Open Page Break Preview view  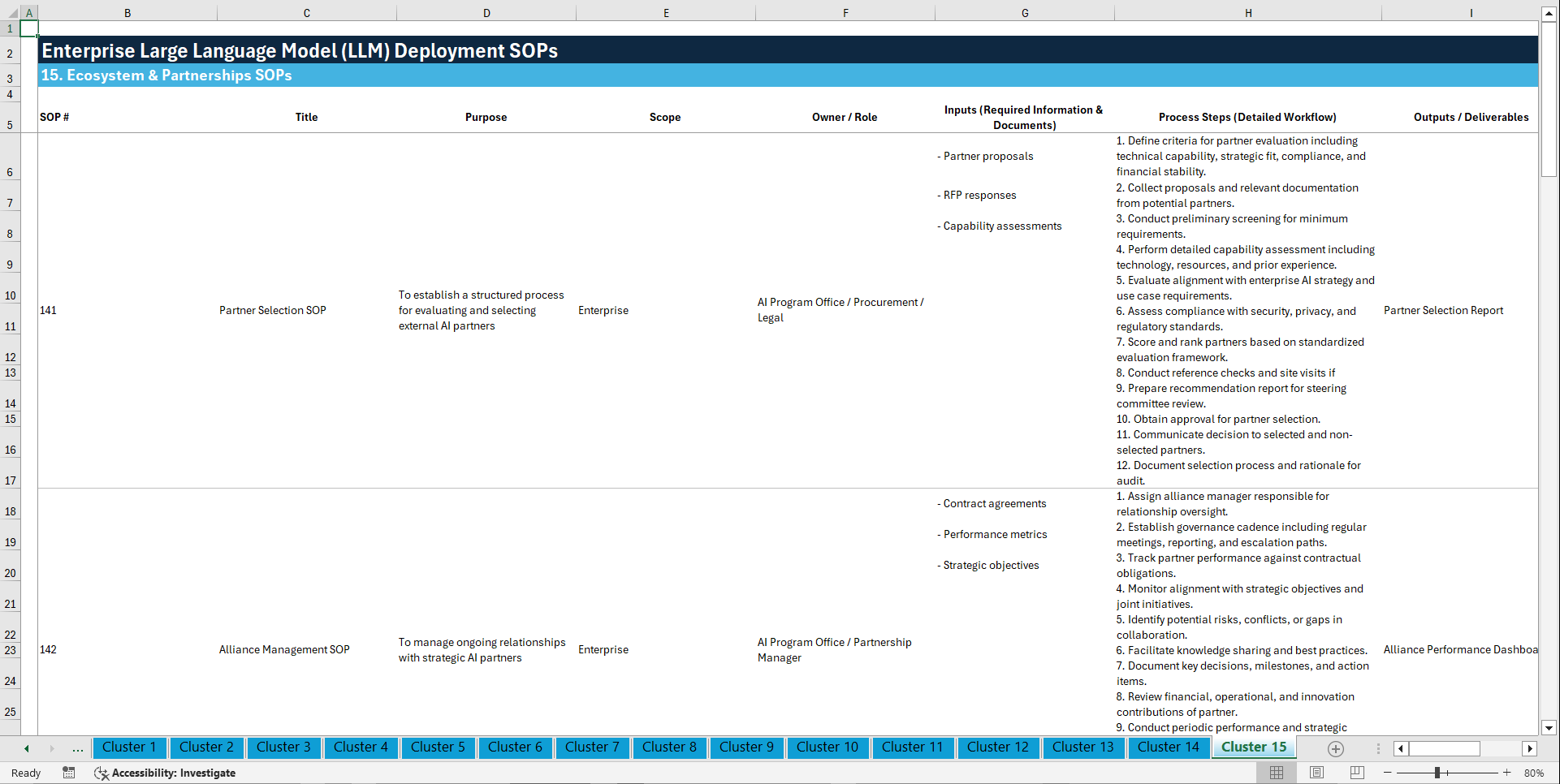(1357, 772)
